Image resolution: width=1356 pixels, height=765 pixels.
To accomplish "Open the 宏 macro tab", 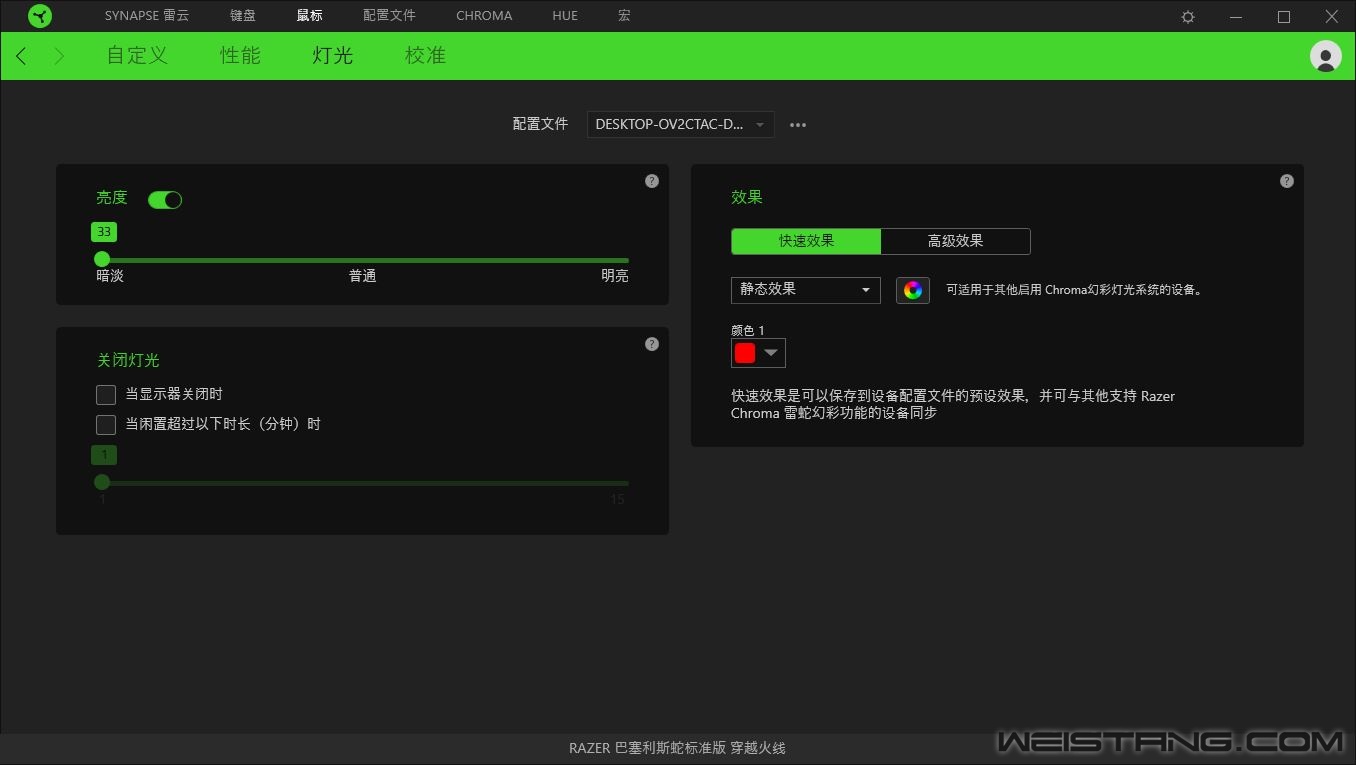I will [x=624, y=16].
